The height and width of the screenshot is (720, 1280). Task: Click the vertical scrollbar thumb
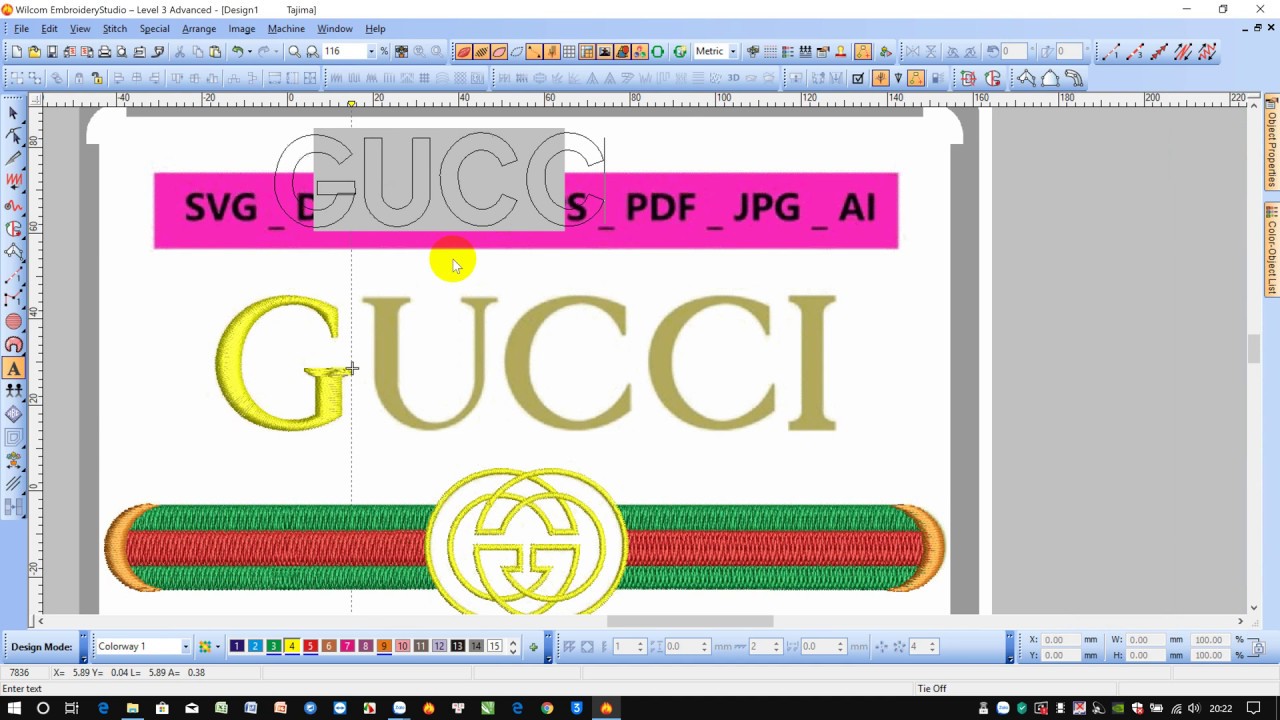click(1253, 348)
